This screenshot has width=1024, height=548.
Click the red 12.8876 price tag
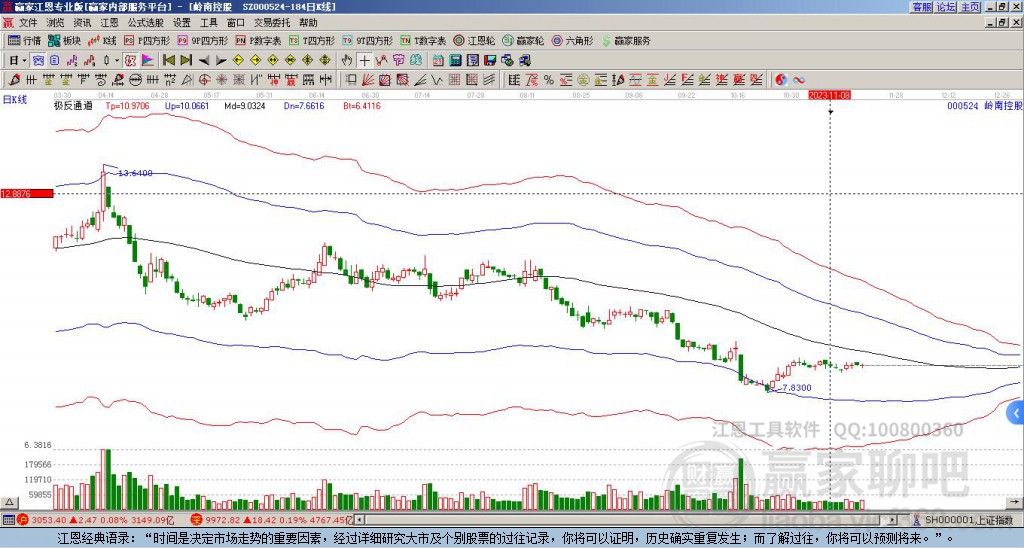27,193
